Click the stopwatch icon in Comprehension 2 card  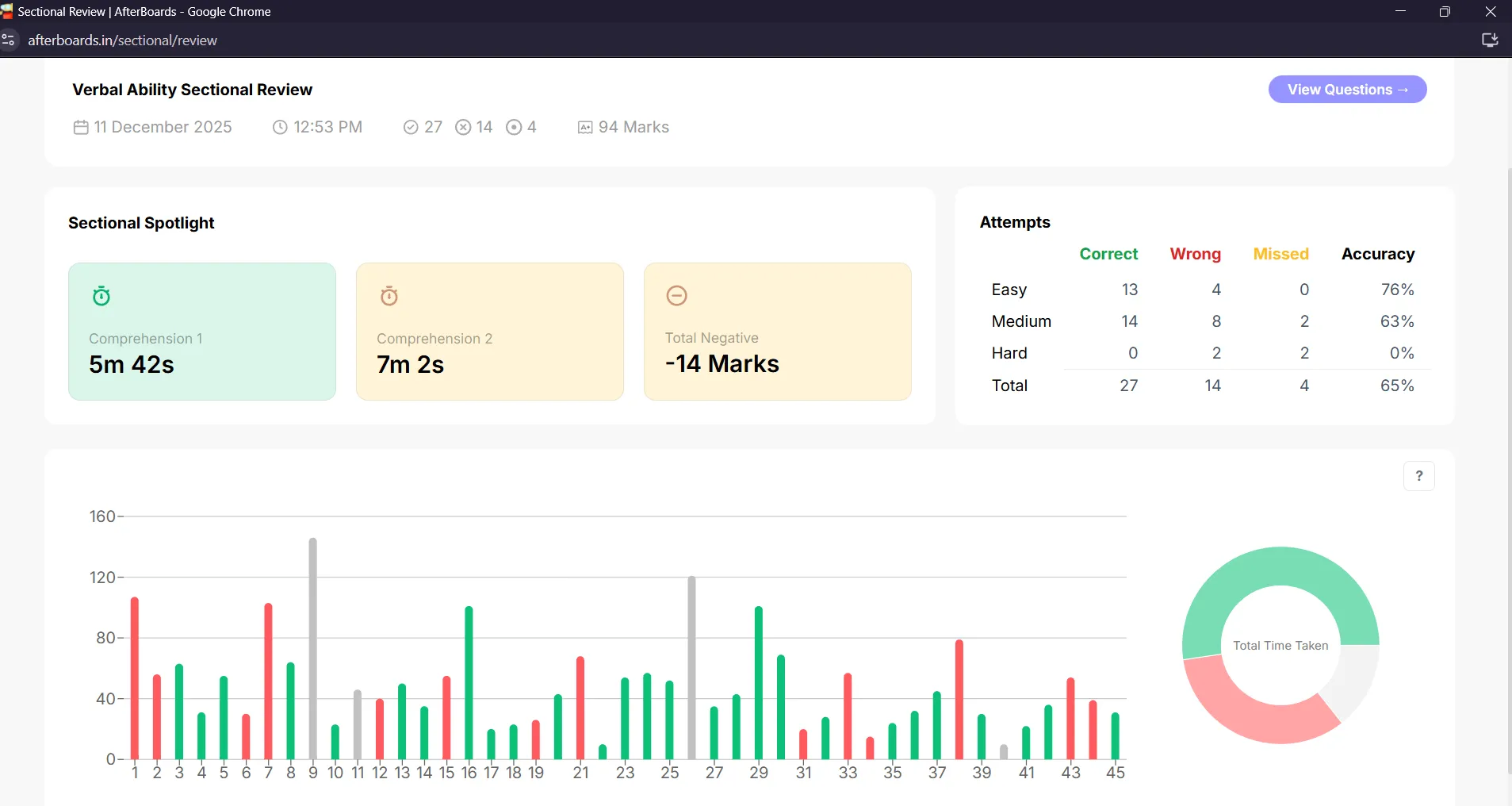389,296
